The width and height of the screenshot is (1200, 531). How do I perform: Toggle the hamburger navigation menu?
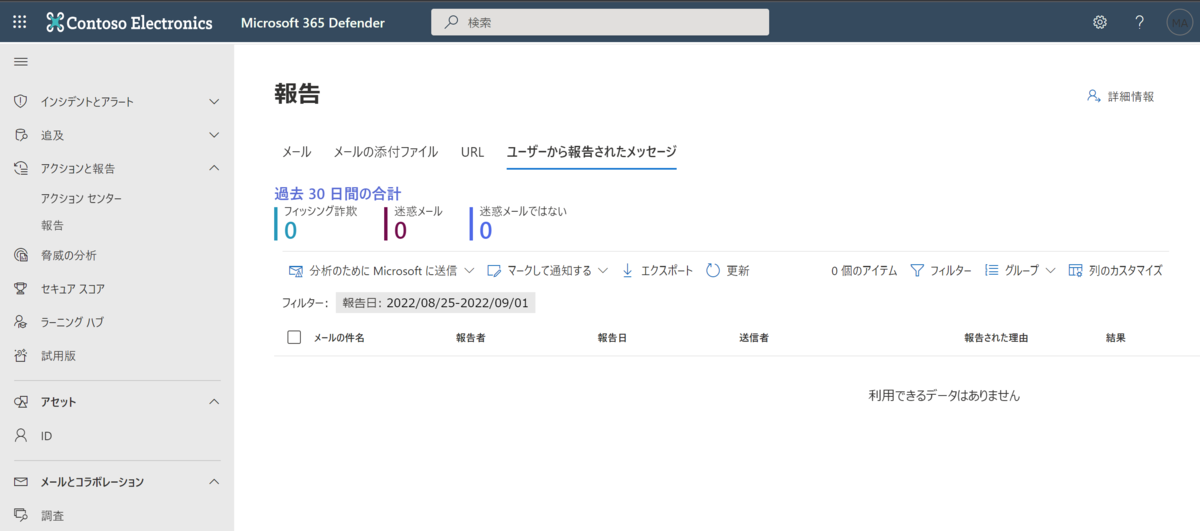(20, 62)
